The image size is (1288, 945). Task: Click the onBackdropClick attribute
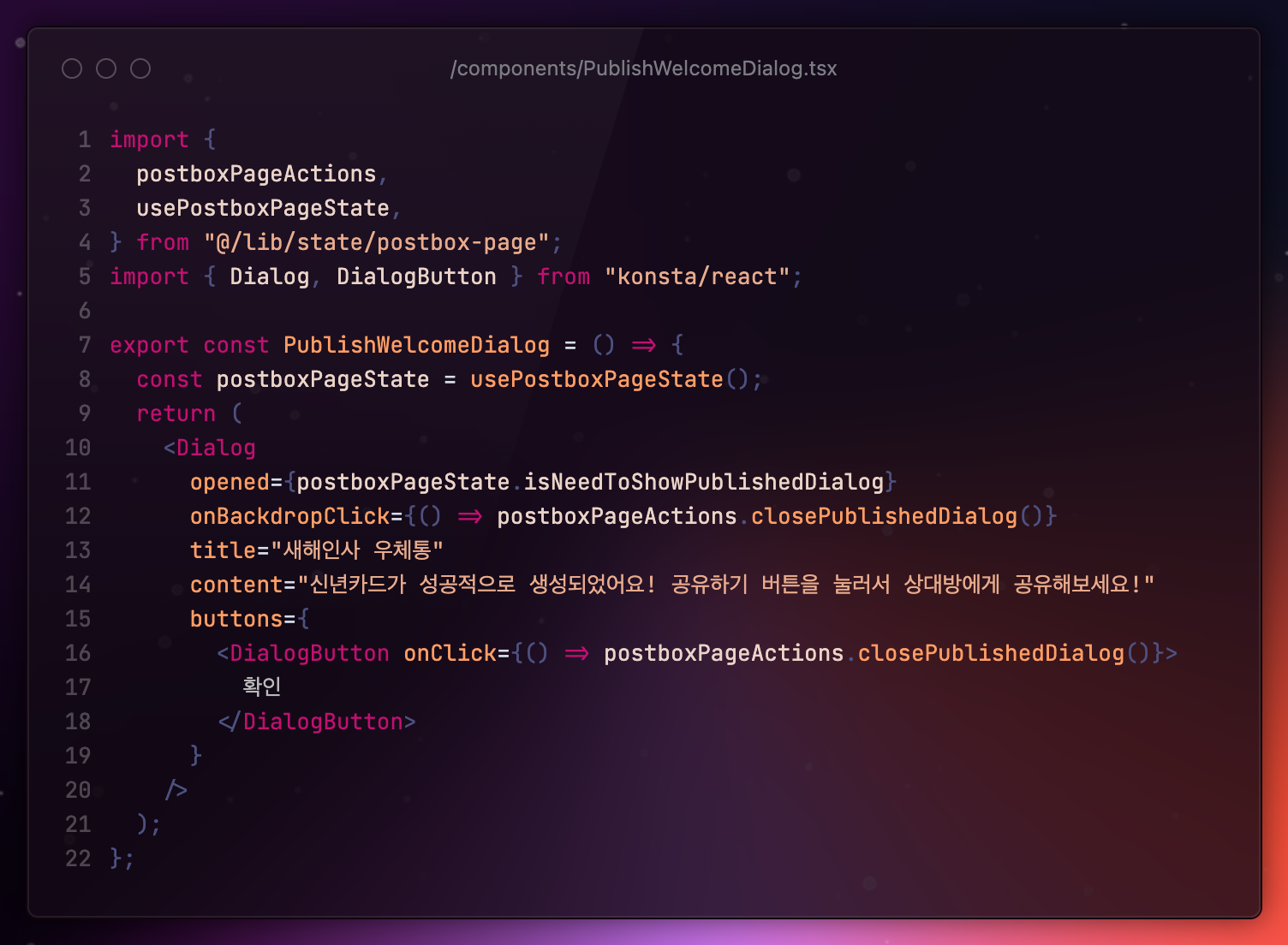[x=290, y=516]
